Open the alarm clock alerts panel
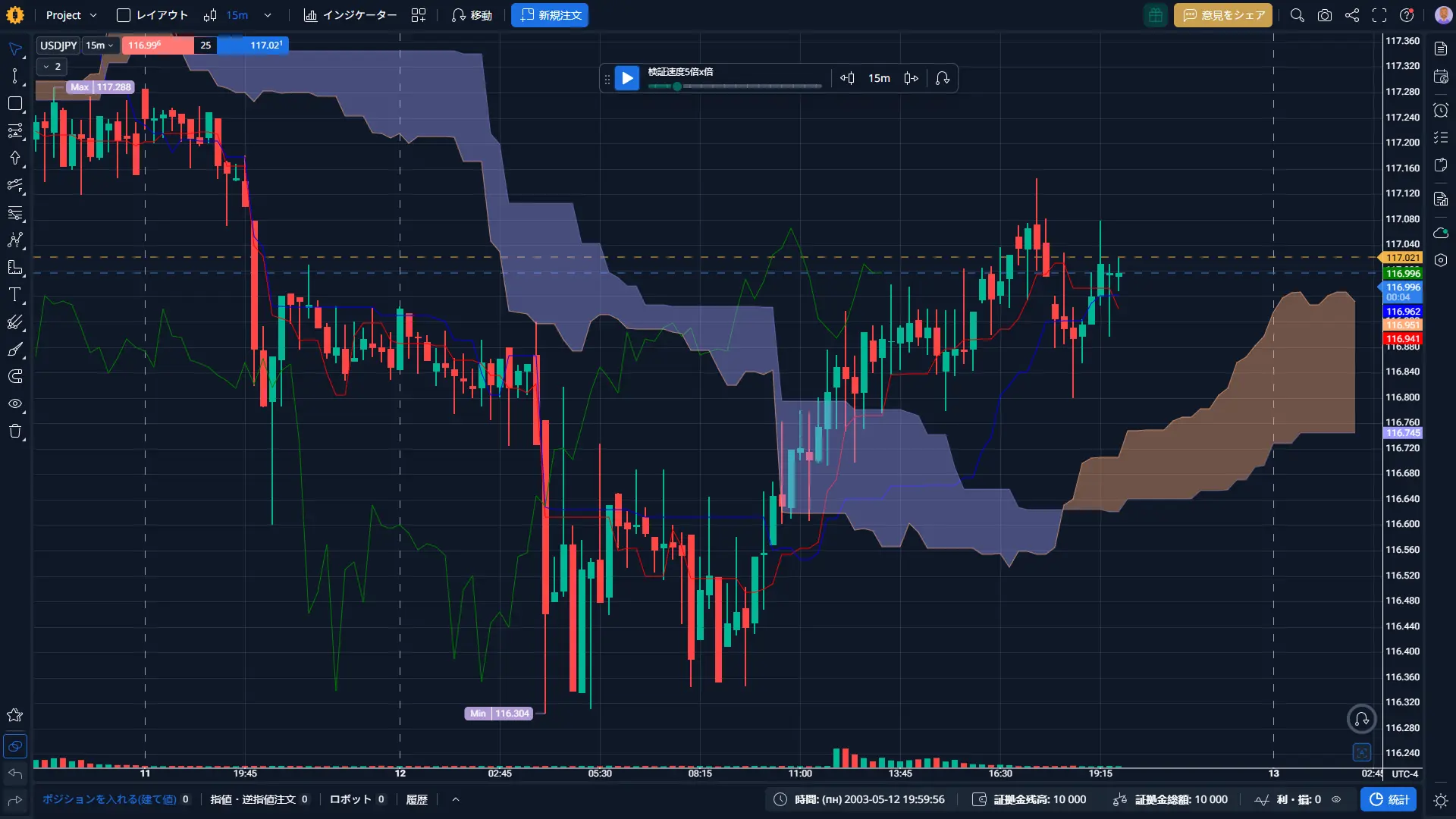Screen dimensions: 1456x819 (x=1441, y=111)
